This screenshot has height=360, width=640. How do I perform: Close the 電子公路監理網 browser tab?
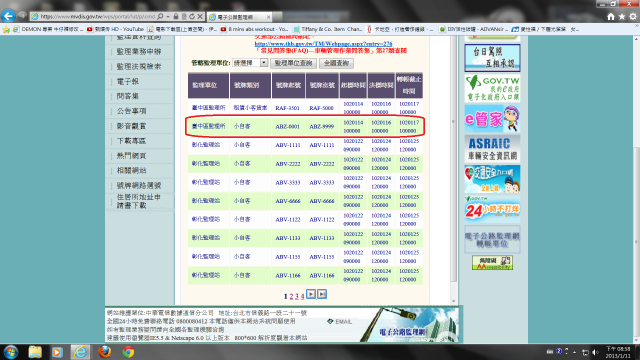click(x=268, y=17)
